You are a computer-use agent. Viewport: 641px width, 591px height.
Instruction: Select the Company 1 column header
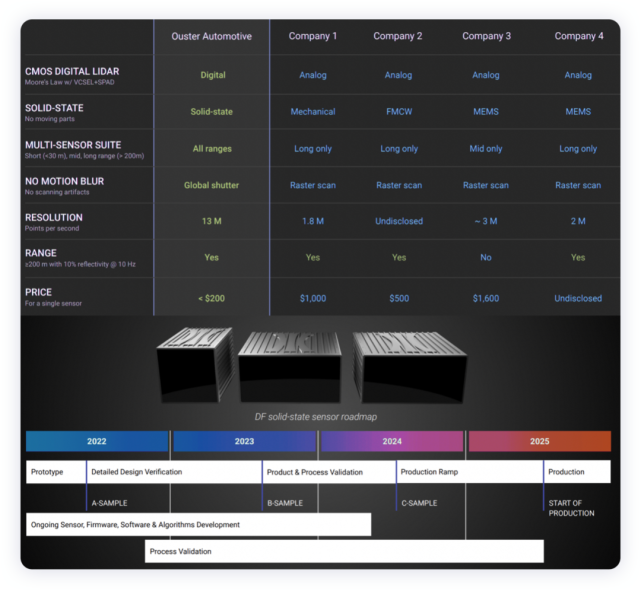[313, 36]
